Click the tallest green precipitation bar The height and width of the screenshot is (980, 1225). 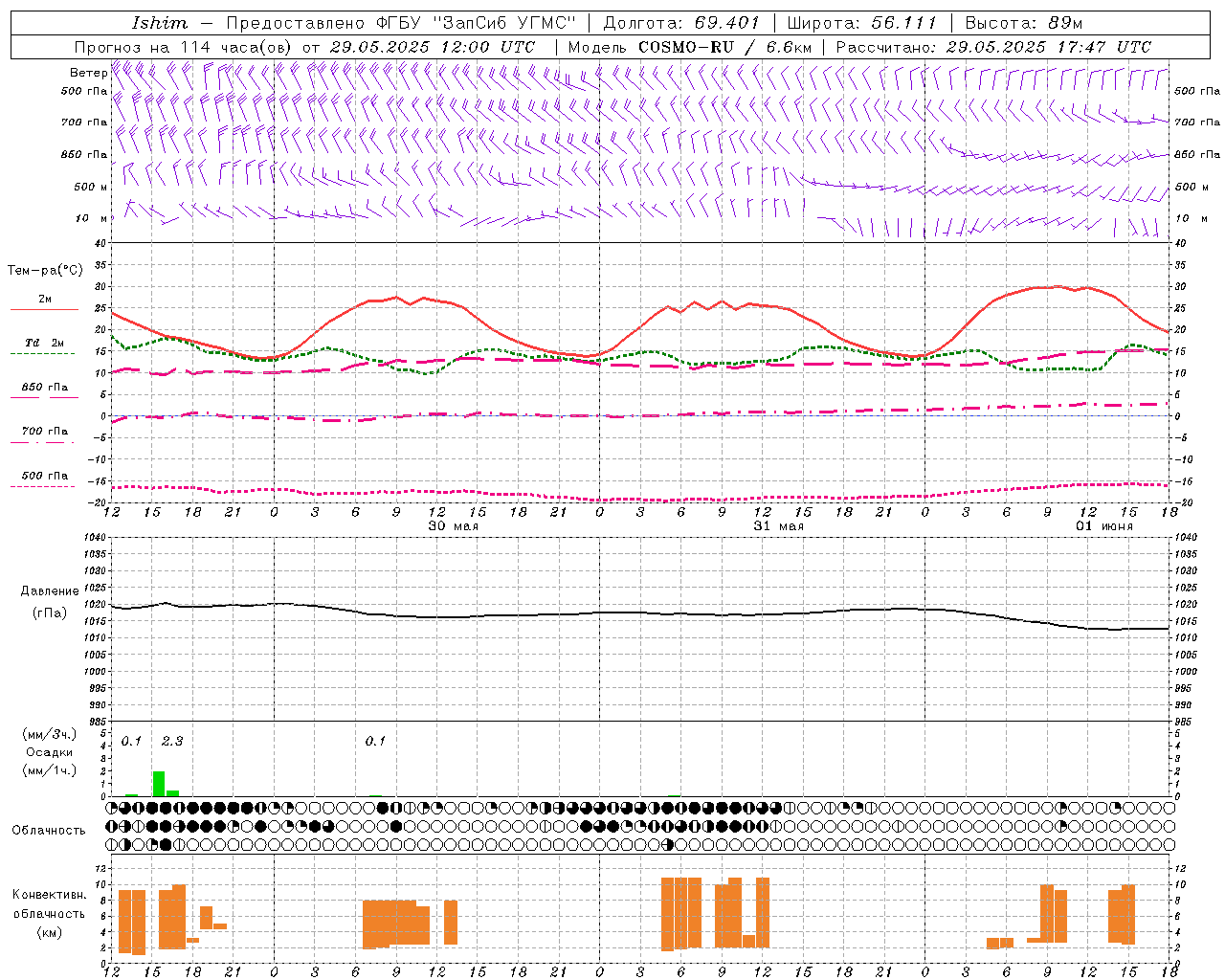click(x=159, y=784)
